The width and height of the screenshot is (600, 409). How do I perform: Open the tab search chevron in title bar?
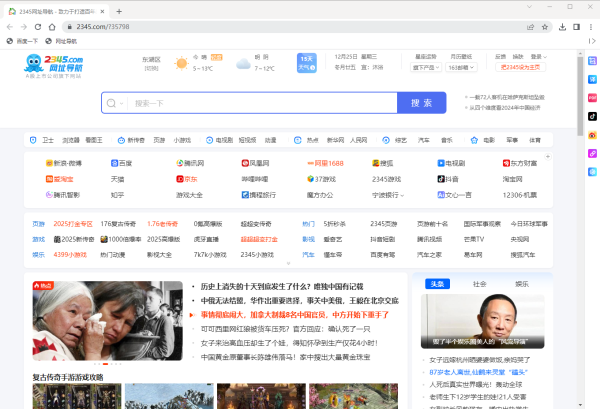coord(530,7)
